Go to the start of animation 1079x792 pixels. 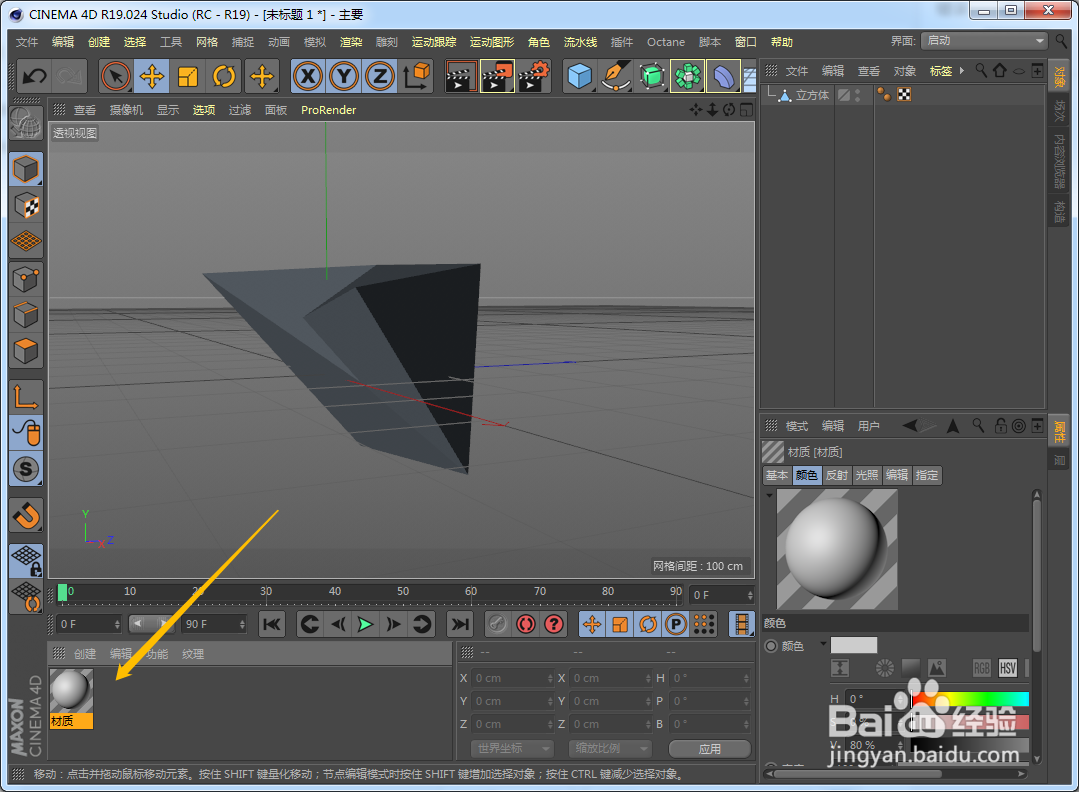[272, 624]
